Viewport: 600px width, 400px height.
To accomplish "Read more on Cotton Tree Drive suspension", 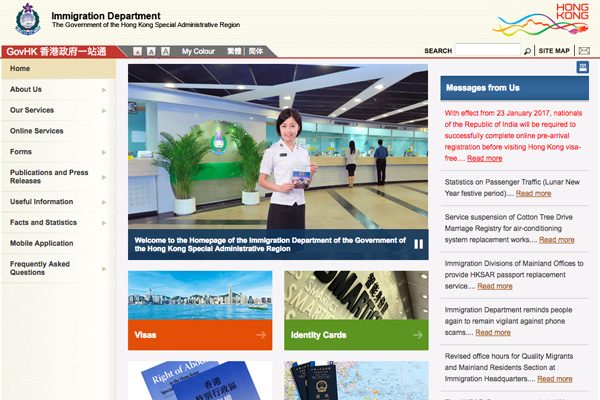I will [557, 240].
